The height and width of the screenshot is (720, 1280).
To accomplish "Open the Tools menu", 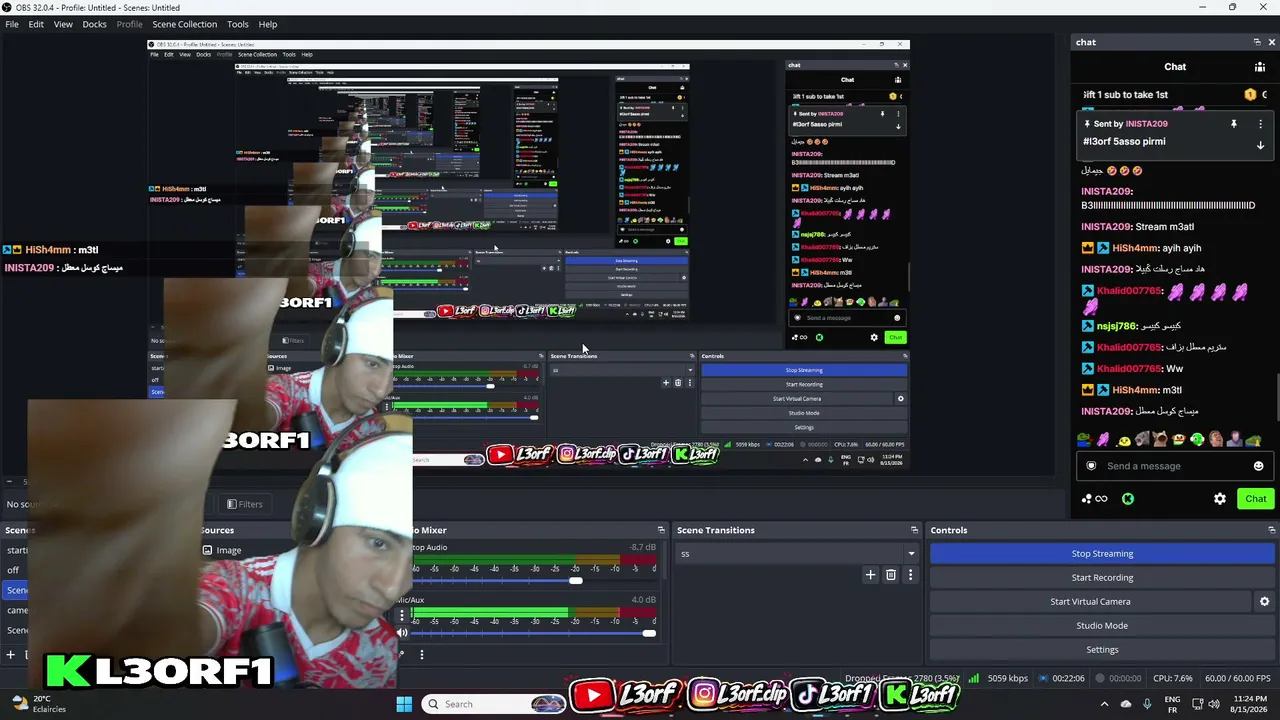I will (x=238, y=24).
